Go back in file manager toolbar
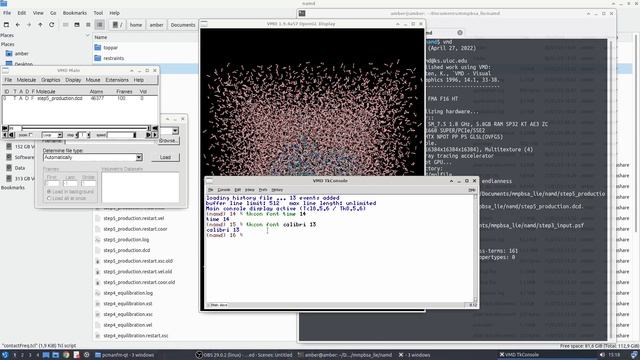Image resolution: width=640 pixels, height=360 pixels. coord(18,25)
